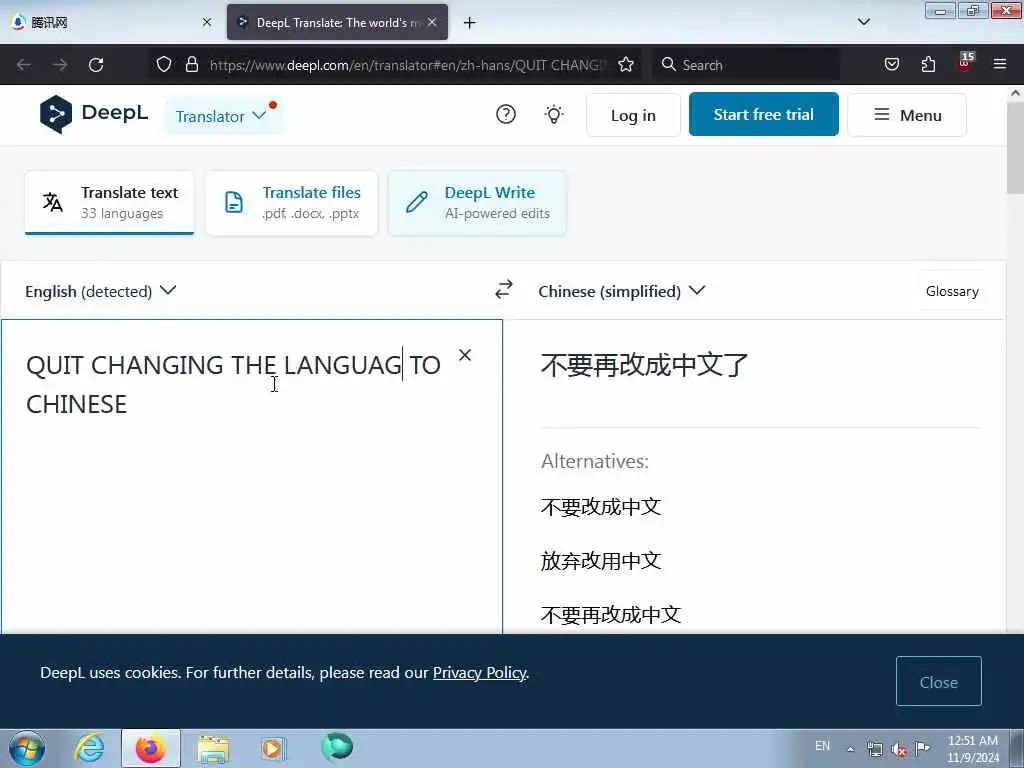Click the Firefox Search box
1024x768 pixels.
(x=746, y=65)
